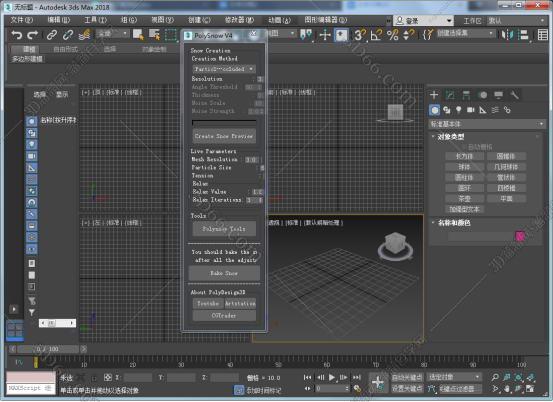Open the Display tab in command panel
The image size is (553, 402).
(499, 95)
